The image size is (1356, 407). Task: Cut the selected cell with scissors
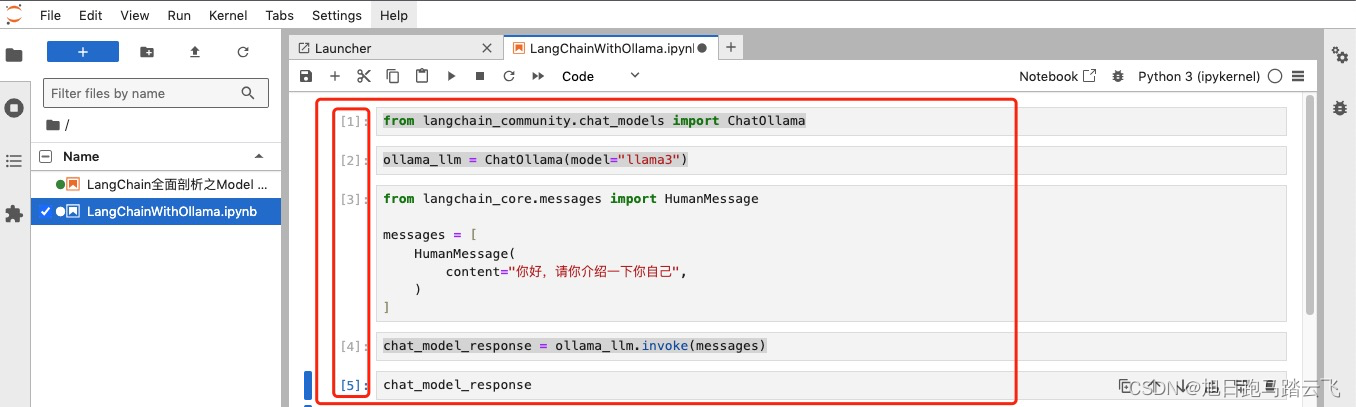pos(364,76)
